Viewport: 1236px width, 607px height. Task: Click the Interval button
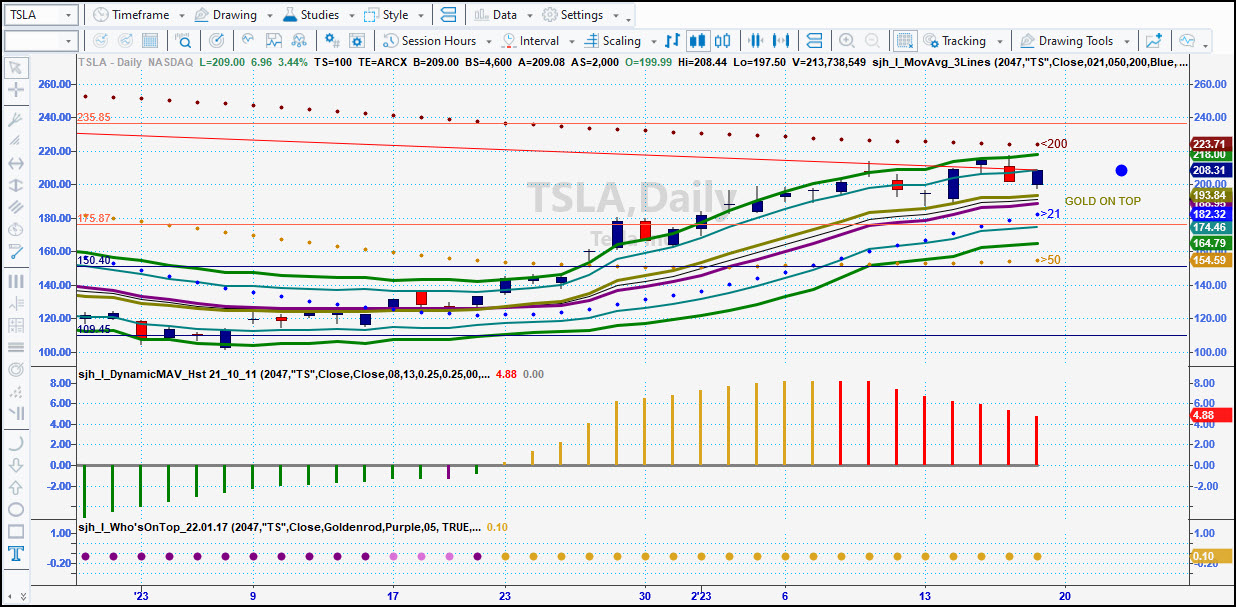pyautogui.click(x=530, y=41)
